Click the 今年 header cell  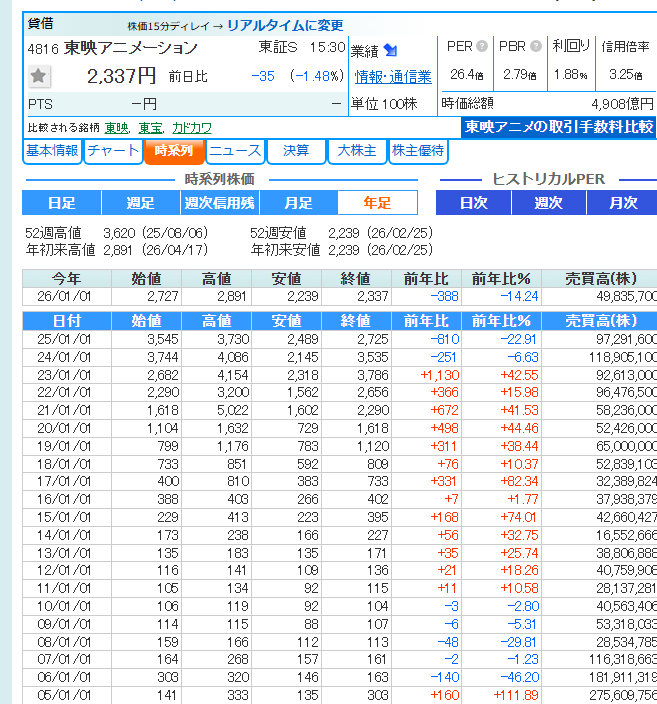pos(67,279)
